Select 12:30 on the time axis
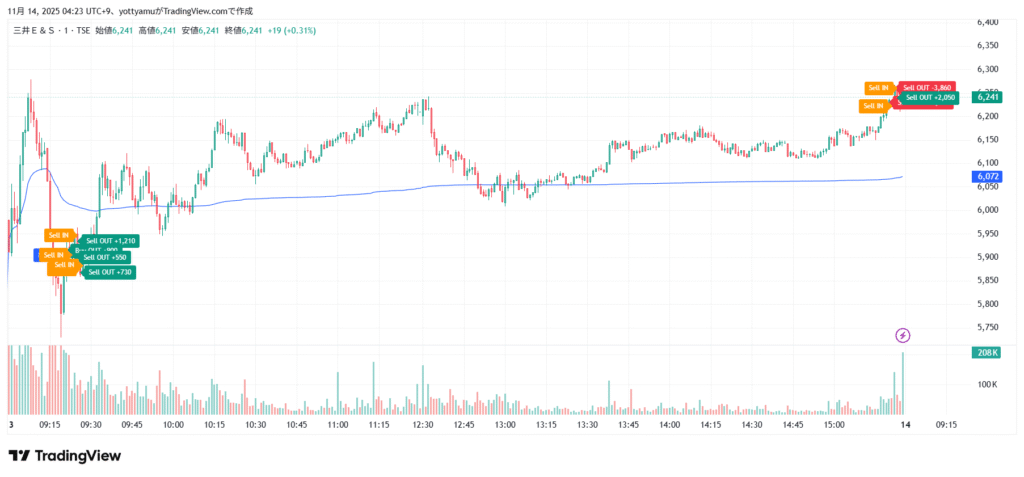This screenshot has width=1024, height=477. tap(422, 425)
